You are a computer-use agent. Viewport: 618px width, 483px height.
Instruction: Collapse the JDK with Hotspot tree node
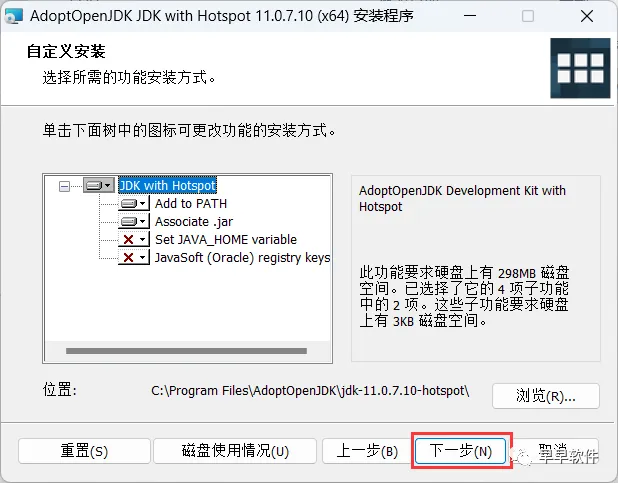pos(64,186)
